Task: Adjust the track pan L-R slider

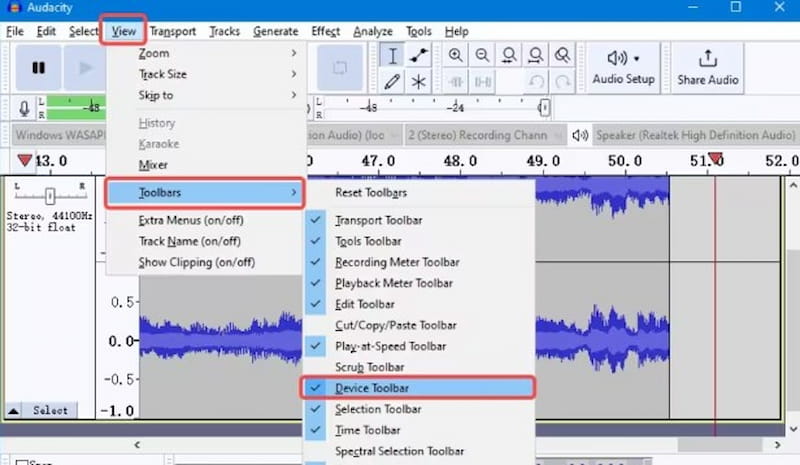Action: [49, 195]
